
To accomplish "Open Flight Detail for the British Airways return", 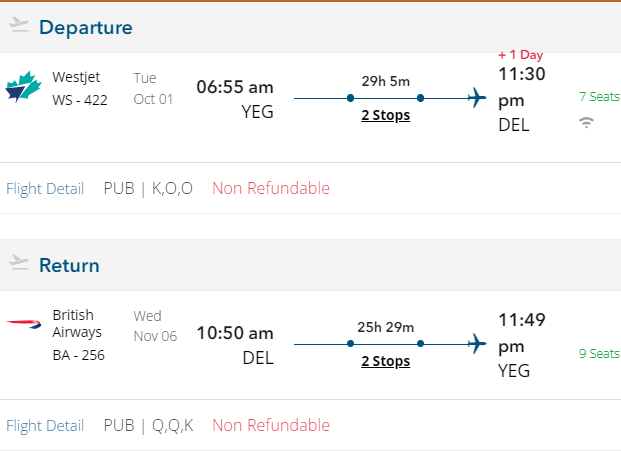I will pyautogui.click(x=45, y=426).
